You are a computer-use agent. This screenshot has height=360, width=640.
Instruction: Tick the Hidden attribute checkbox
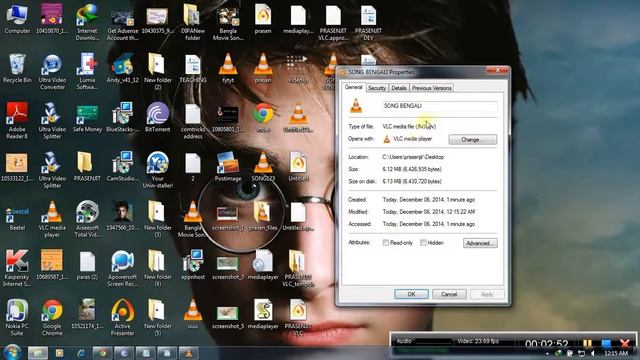(423, 243)
